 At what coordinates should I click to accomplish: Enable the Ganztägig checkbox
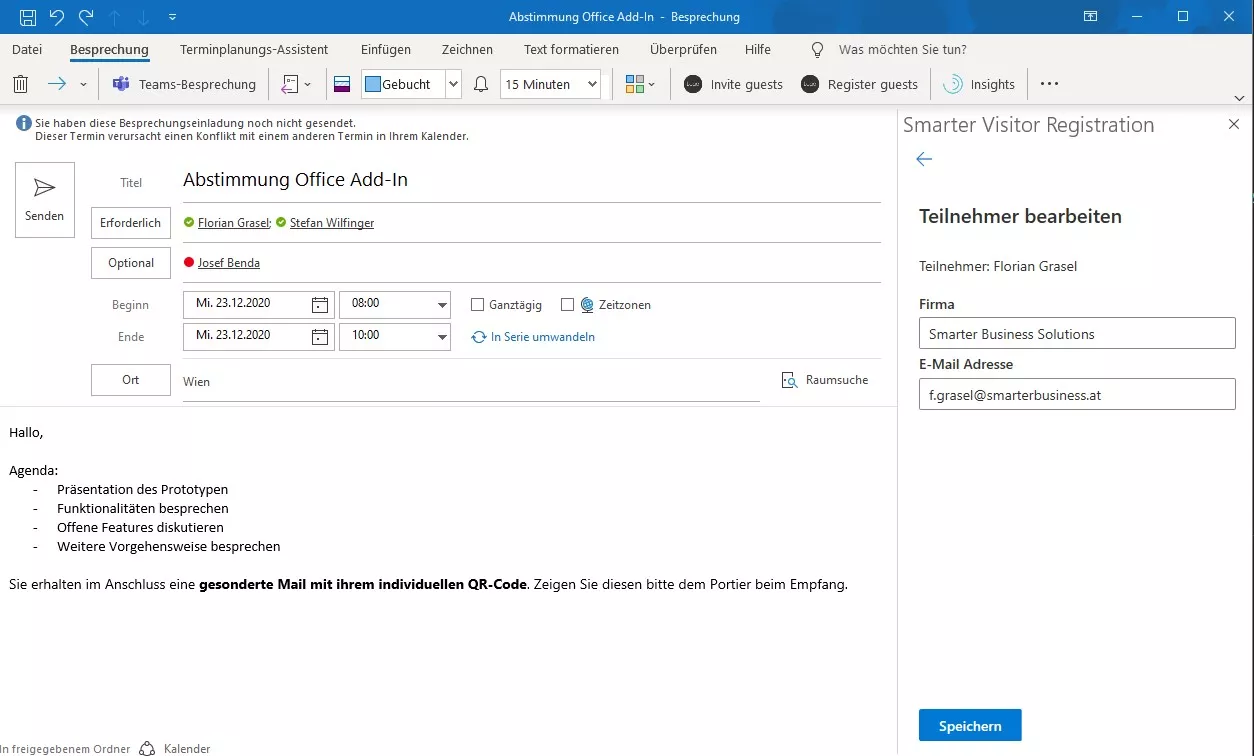(477, 304)
